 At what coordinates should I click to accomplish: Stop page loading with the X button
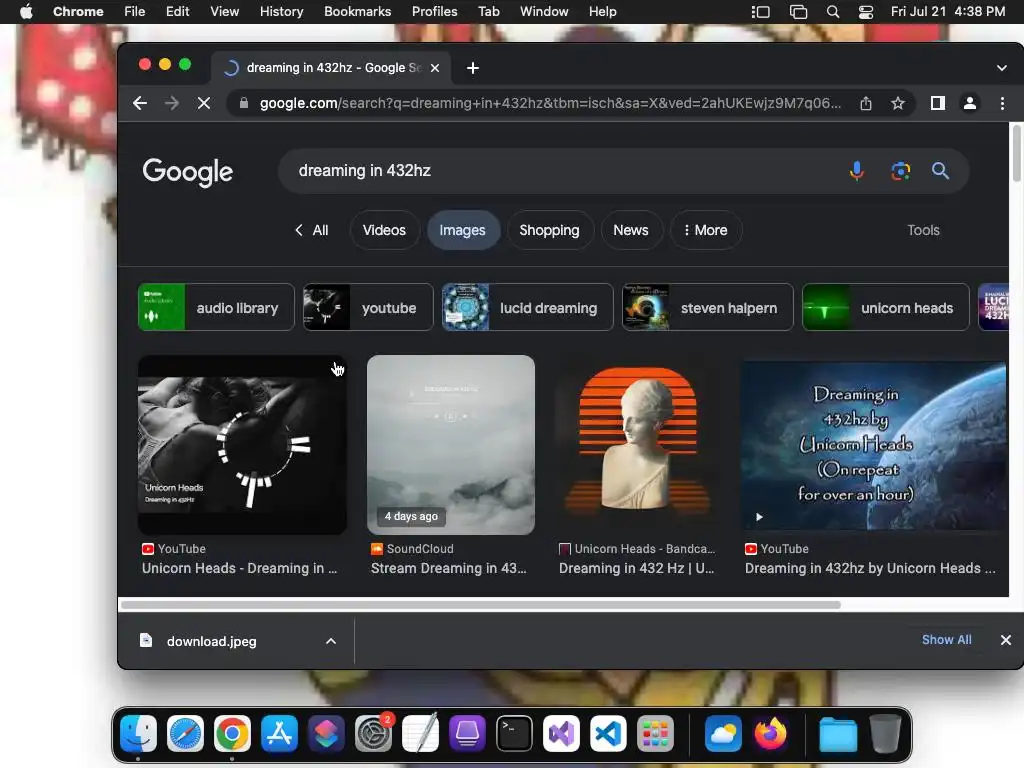[x=204, y=103]
